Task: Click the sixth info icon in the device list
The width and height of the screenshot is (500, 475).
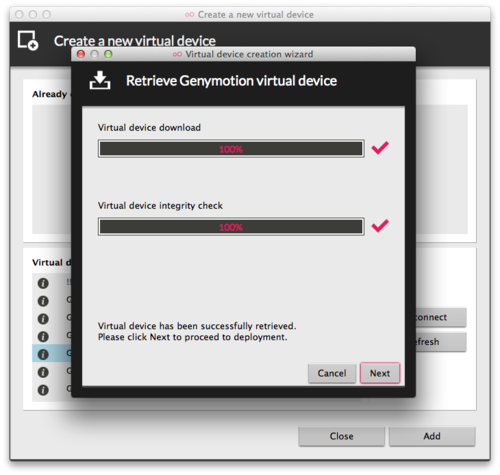Action: (x=43, y=372)
